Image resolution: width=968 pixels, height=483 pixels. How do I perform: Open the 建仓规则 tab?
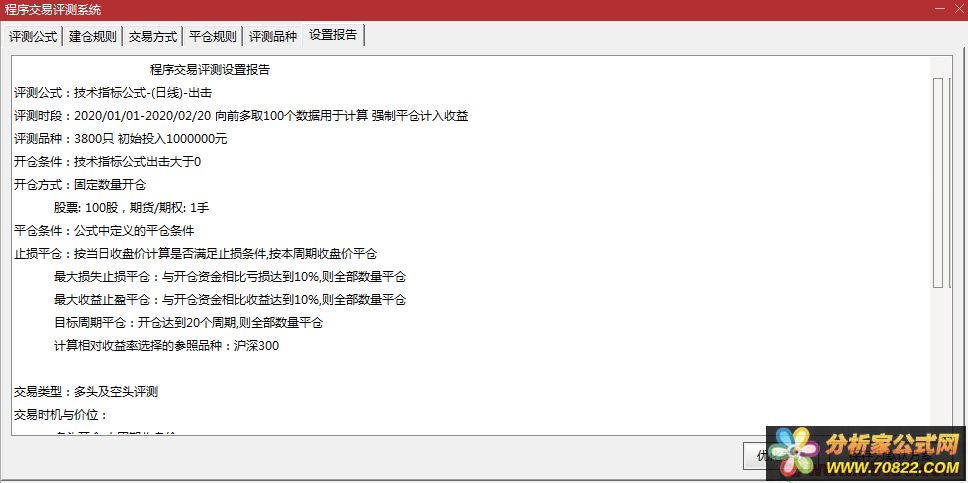[93, 36]
